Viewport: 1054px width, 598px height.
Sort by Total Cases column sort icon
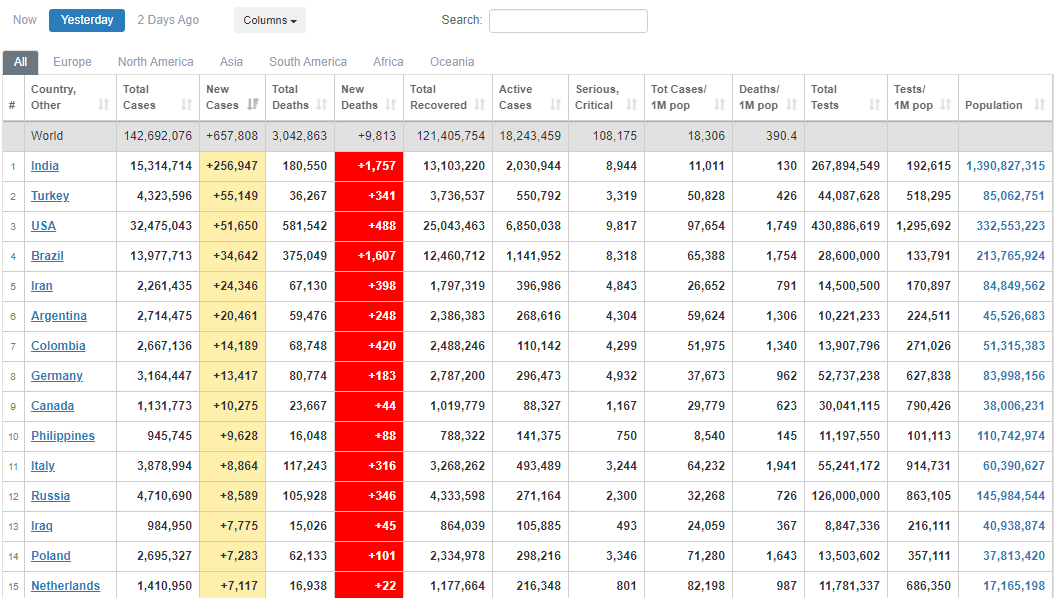187,105
